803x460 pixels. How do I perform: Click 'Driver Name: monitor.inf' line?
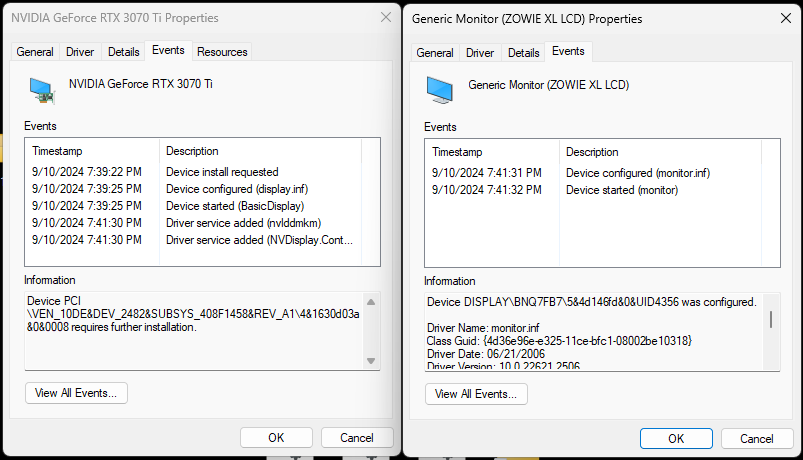[483, 328]
